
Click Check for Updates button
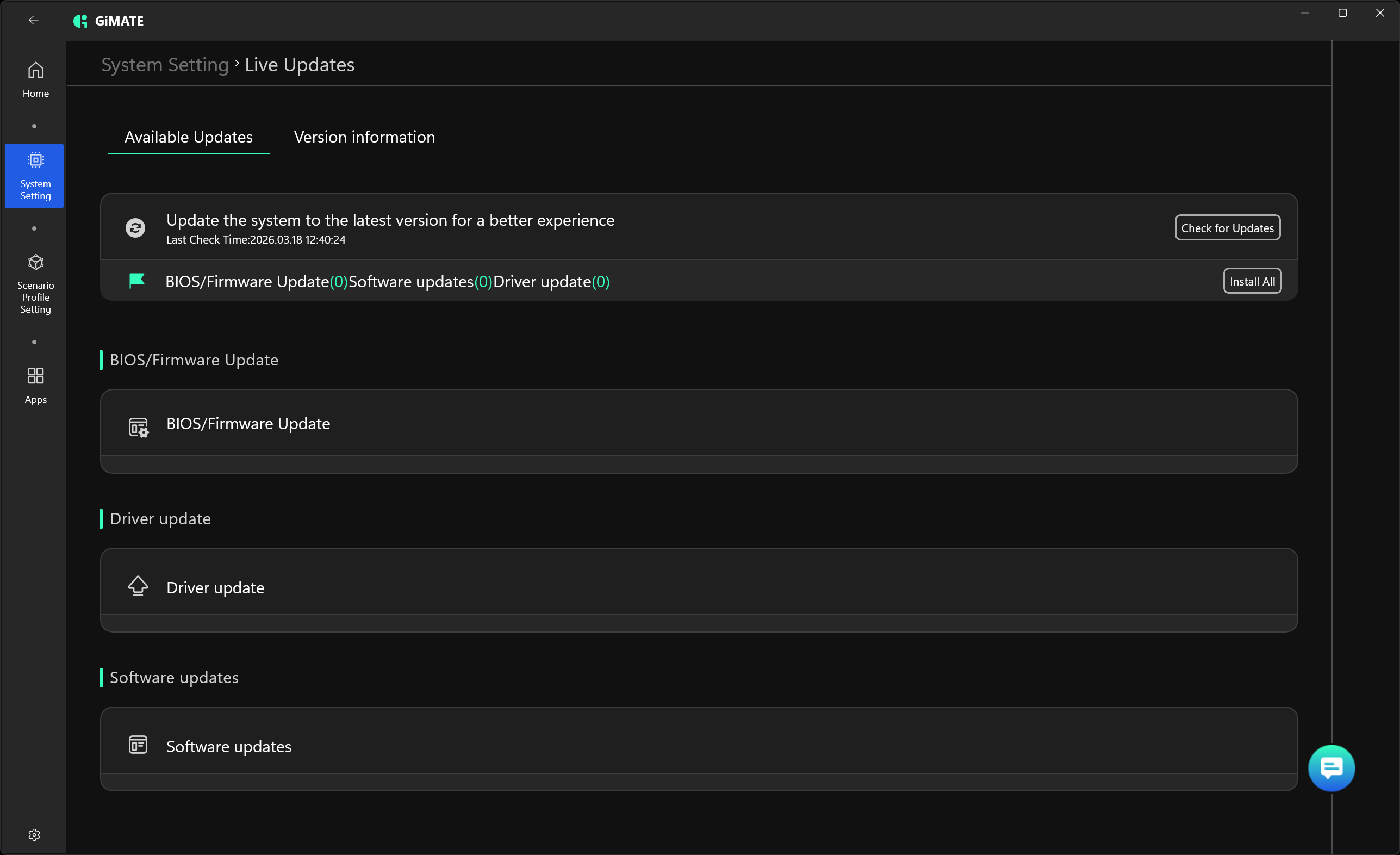[x=1227, y=228]
